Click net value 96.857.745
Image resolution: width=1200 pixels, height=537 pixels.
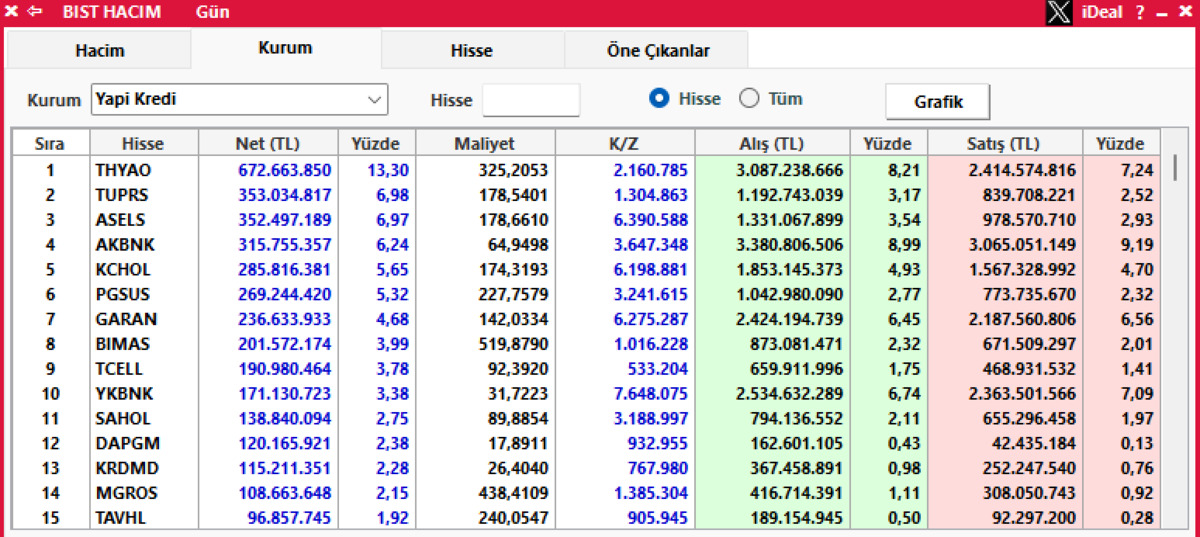click(289, 518)
